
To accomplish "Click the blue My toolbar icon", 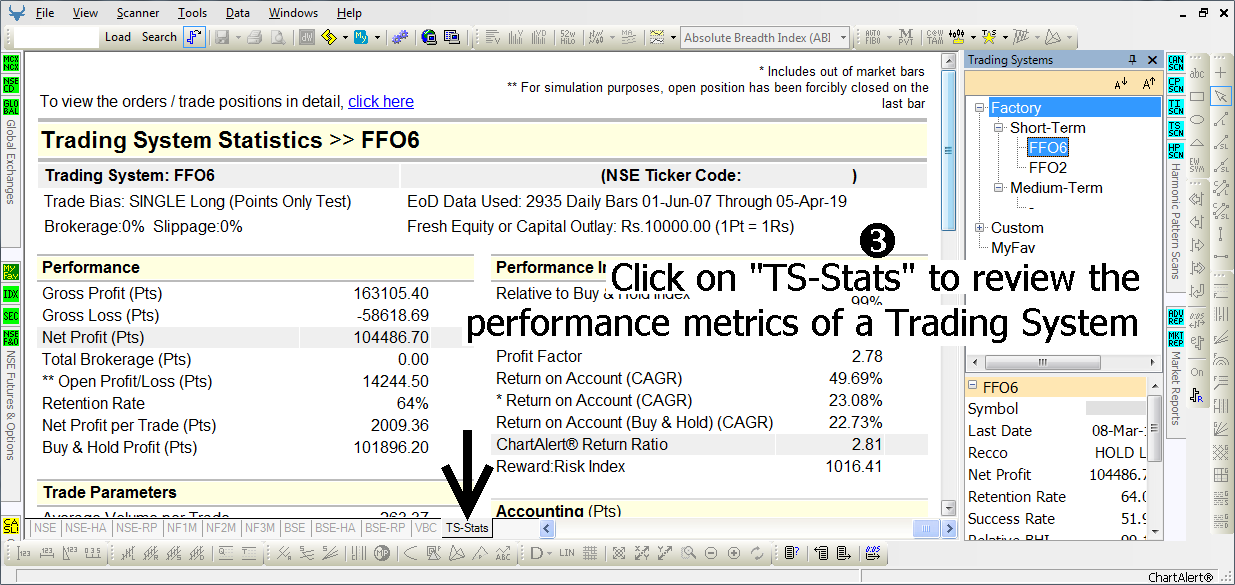I will (361, 37).
